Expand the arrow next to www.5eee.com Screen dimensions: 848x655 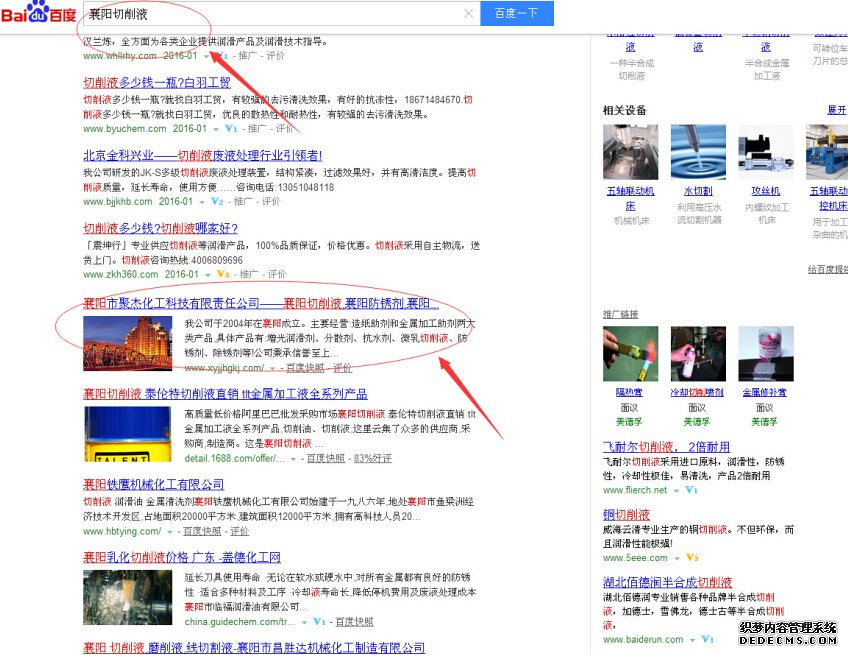pyautogui.click(x=677, y=559)
